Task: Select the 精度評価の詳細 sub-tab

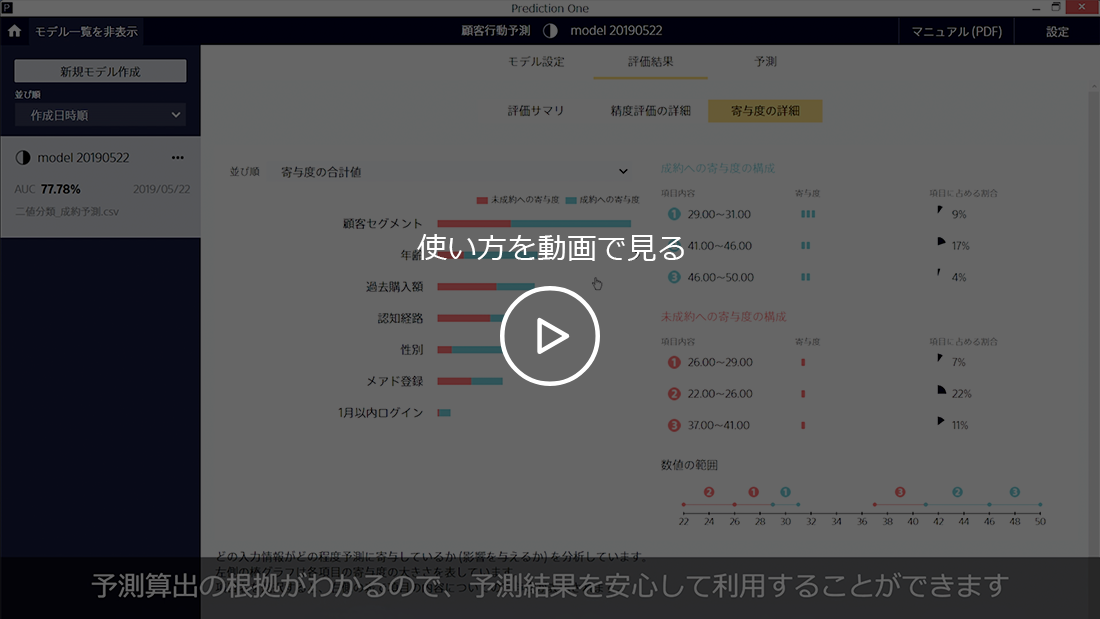Action: (650, 111)
